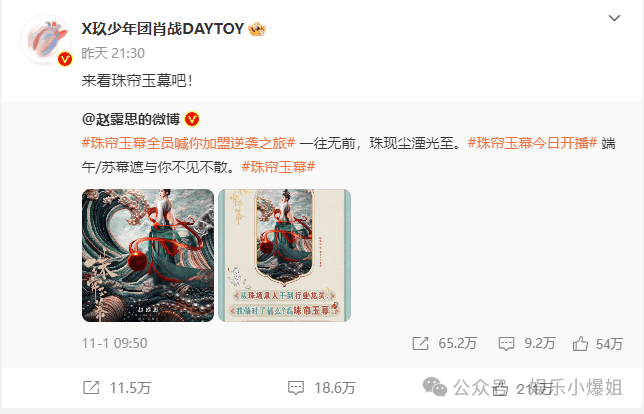Click verified badge beside 赵露思的微博

pyautogui.click(x=192, y=120)
